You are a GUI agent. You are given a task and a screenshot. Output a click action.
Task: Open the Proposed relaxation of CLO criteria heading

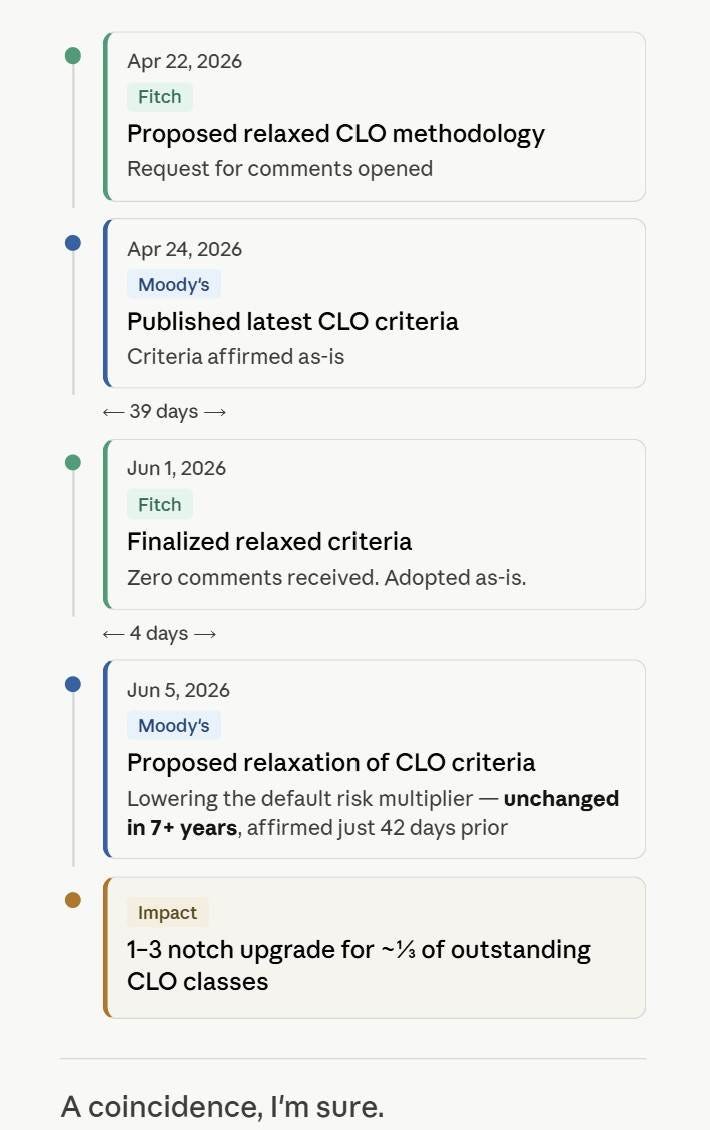331,762
